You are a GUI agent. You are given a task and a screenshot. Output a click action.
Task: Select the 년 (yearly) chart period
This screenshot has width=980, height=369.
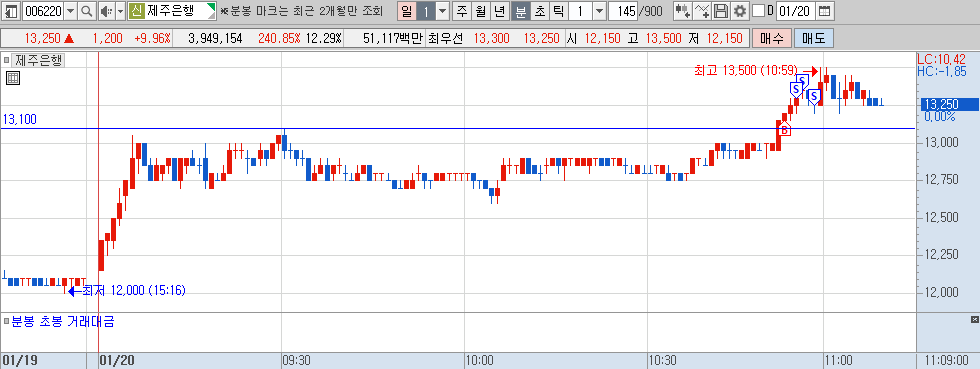tap(499, 11)
